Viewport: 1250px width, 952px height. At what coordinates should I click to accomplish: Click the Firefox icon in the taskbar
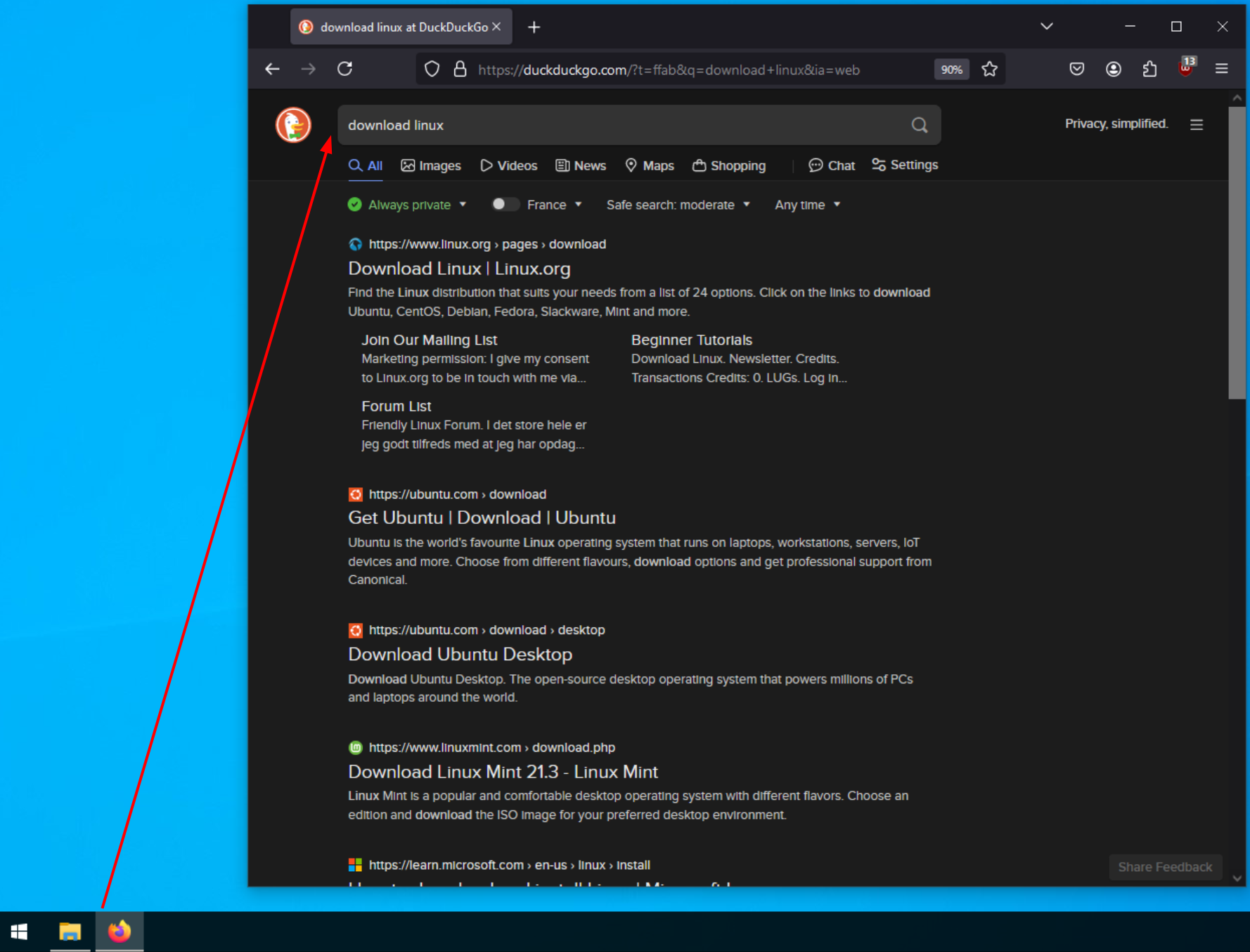120,932
